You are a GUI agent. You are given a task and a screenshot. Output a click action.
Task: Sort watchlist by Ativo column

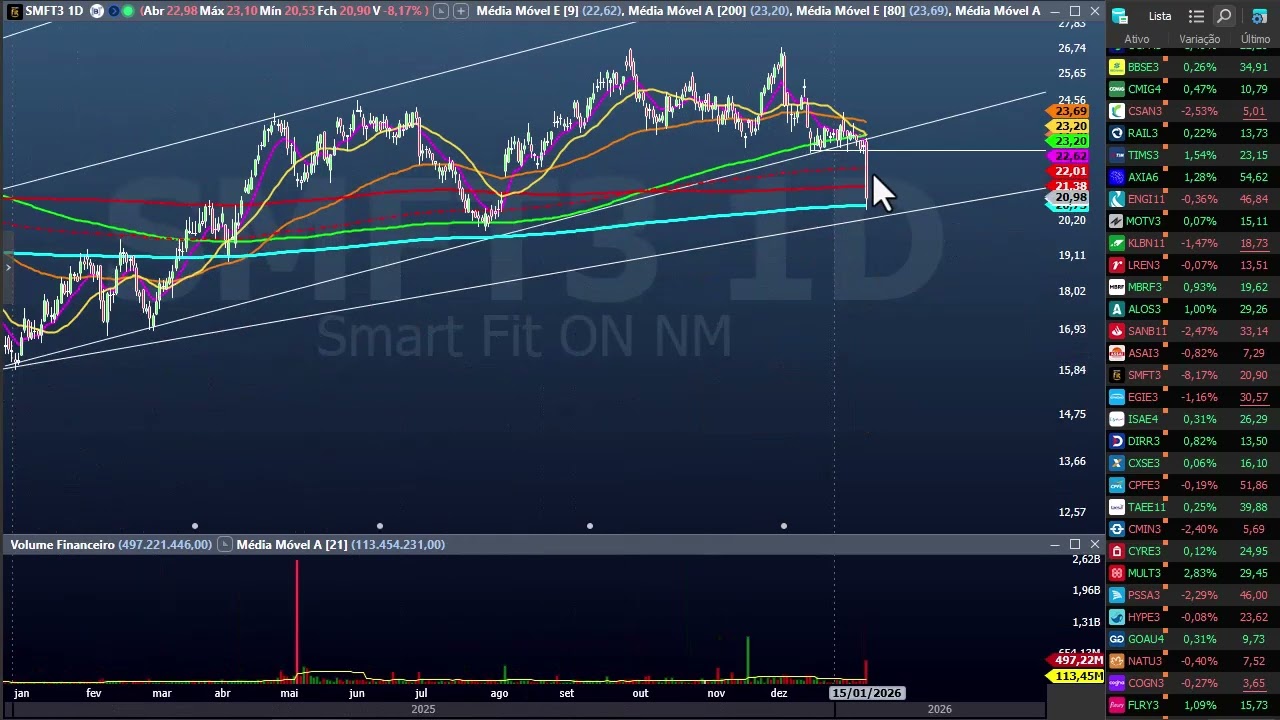(1137, 39)
